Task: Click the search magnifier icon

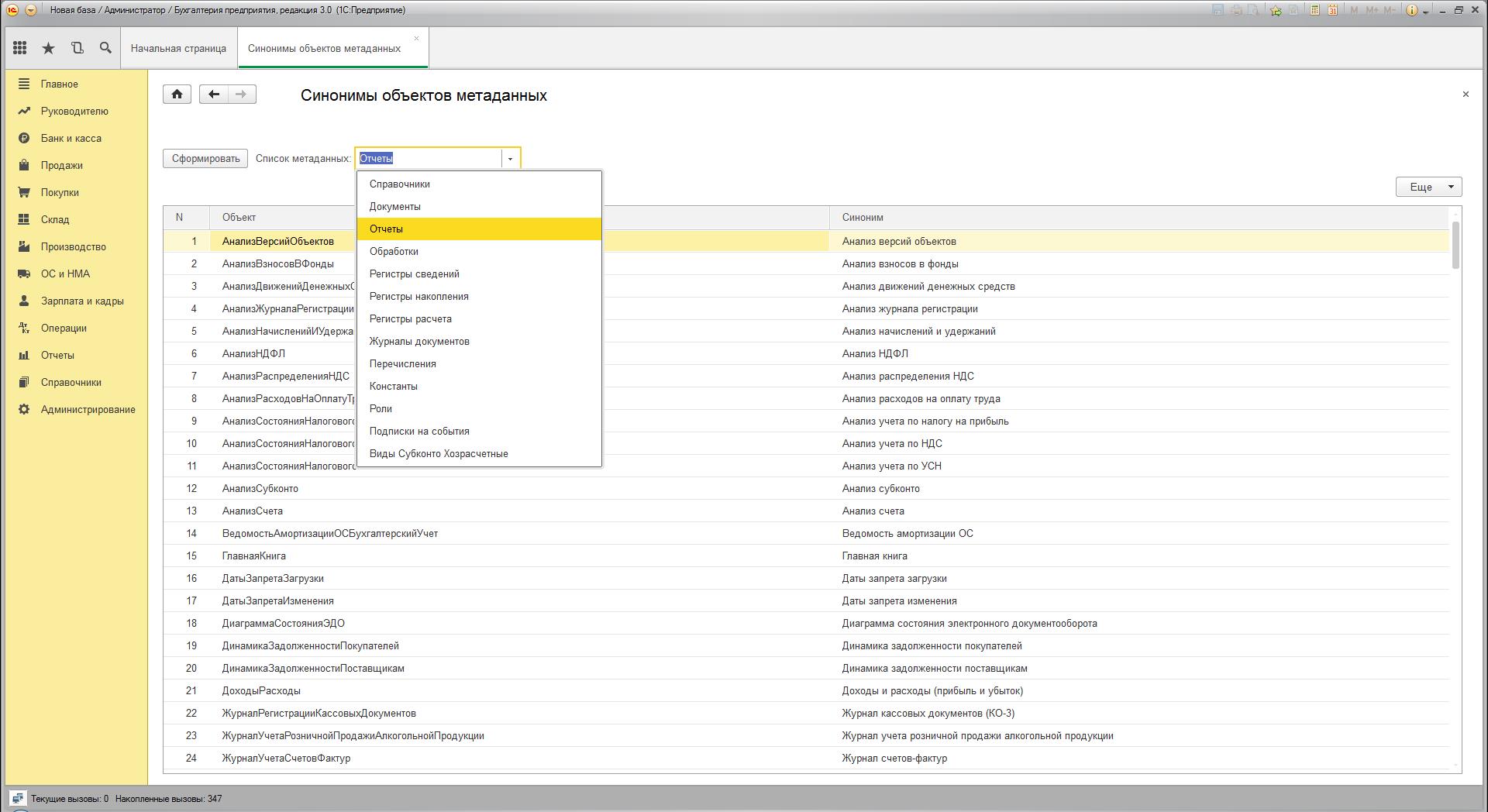Action: [105, 48]
